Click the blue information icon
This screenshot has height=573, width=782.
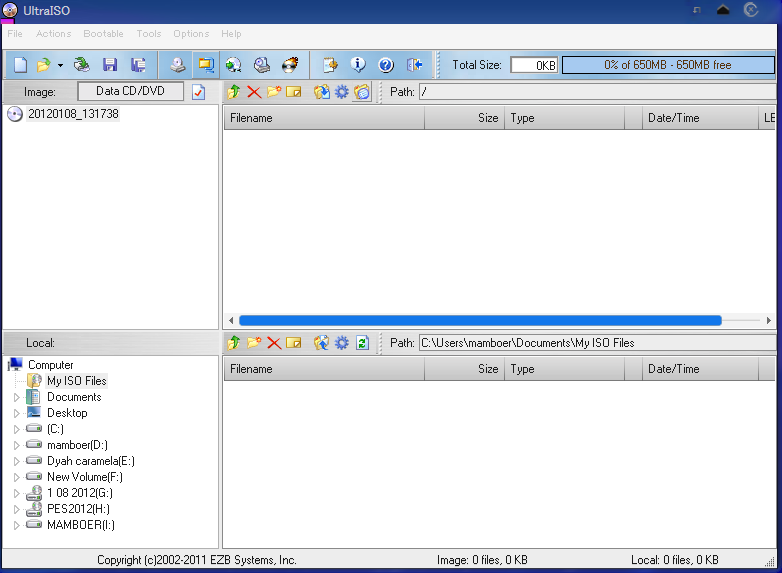(358, 65)
